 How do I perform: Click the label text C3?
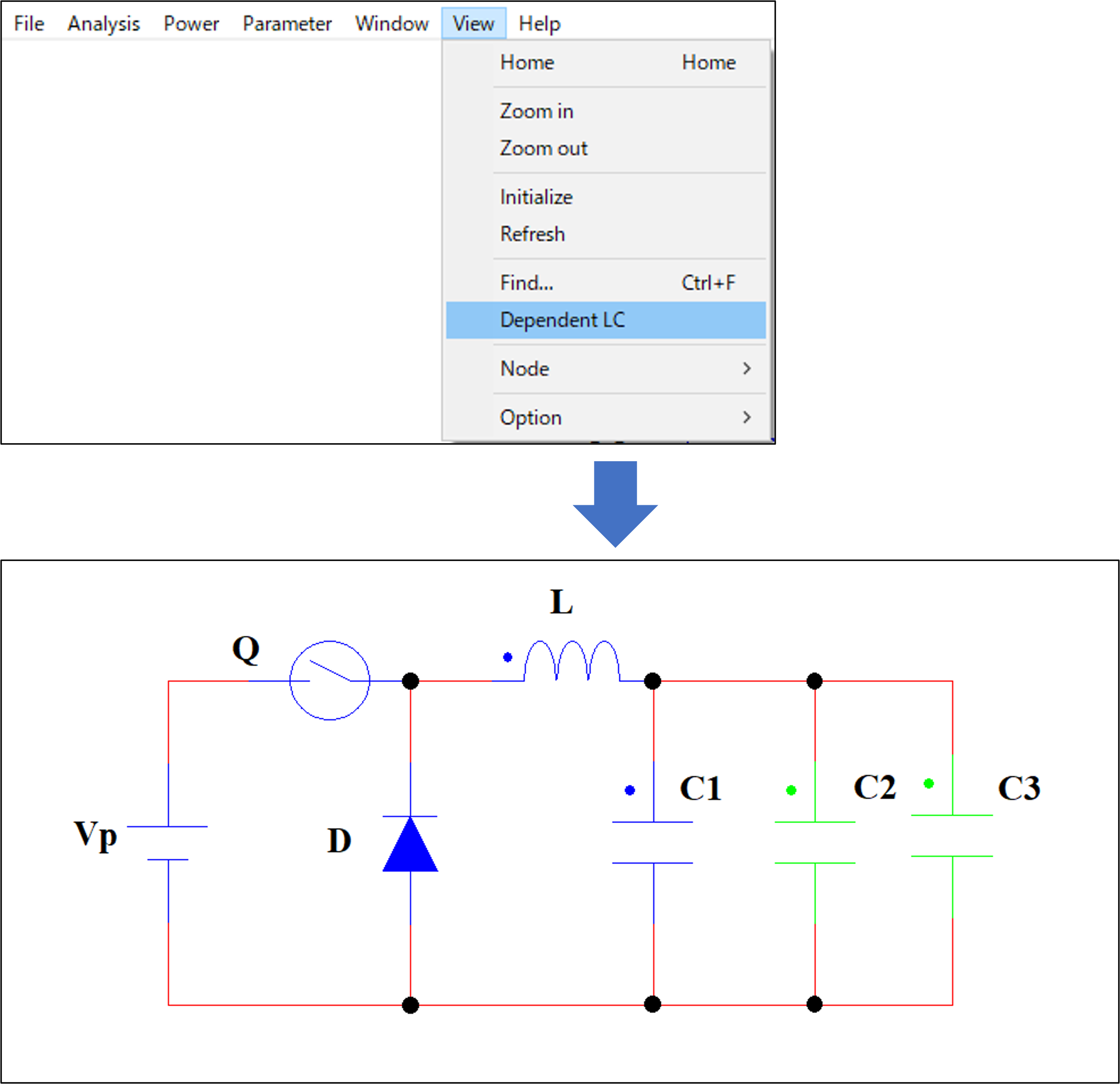tap(1019, 789)
